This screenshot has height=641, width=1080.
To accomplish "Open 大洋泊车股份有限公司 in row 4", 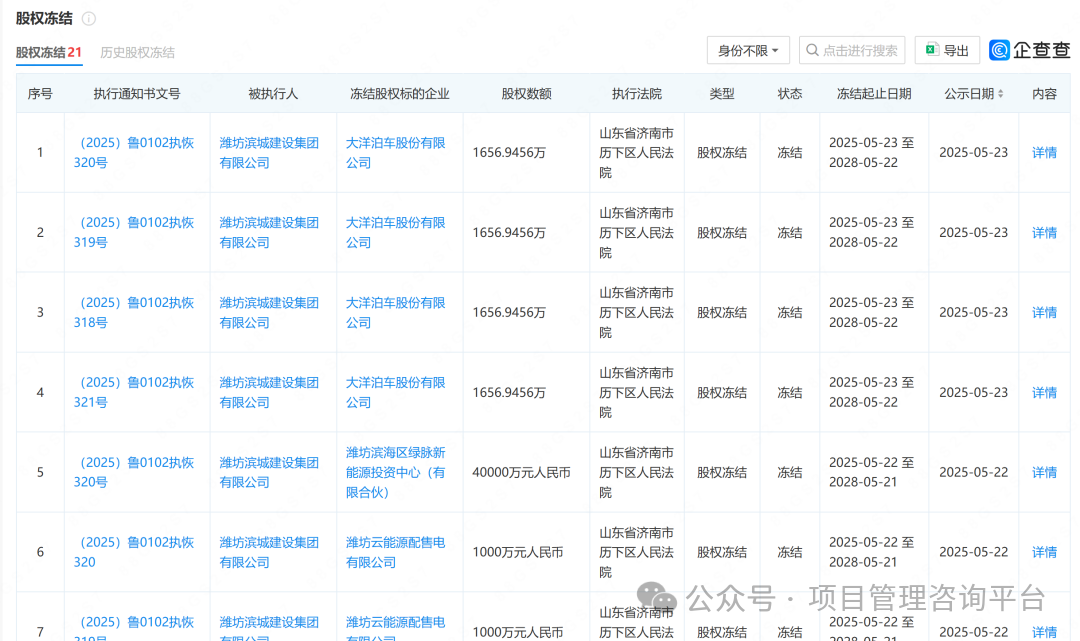I will [x=396, y=392].
